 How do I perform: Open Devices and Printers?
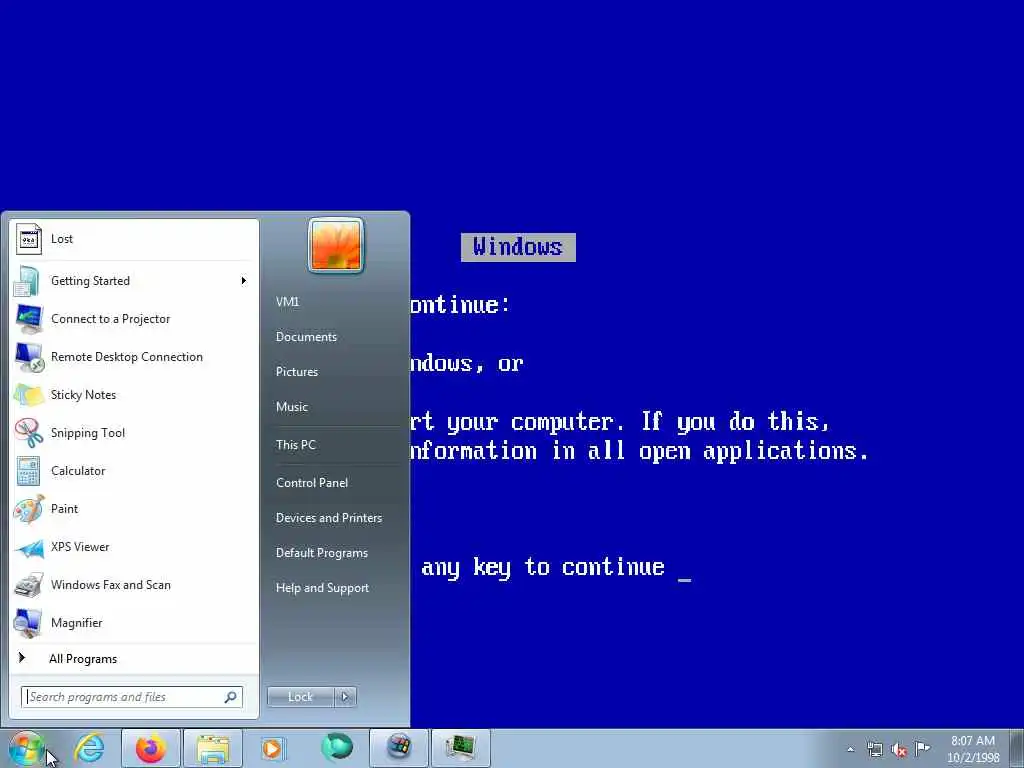coord(328,518)
